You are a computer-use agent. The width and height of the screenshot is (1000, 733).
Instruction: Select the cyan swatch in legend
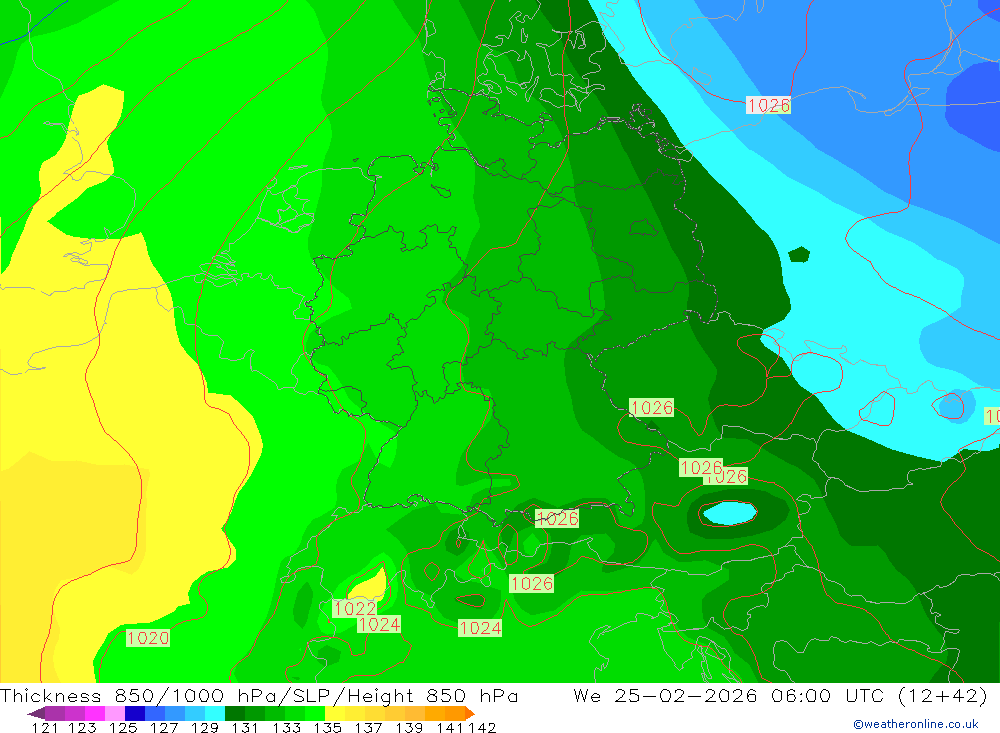coord(215,713)
